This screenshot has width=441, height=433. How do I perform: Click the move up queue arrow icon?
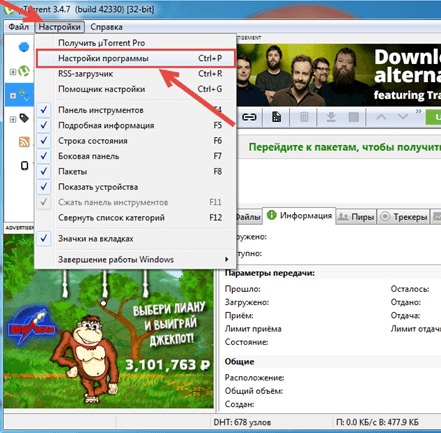[x=381, y=117]
